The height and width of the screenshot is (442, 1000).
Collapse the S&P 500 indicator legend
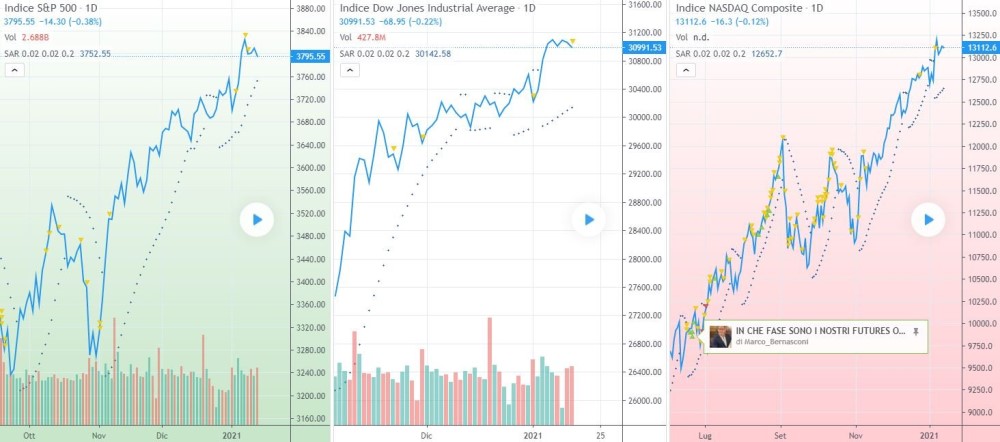(16, 70)
